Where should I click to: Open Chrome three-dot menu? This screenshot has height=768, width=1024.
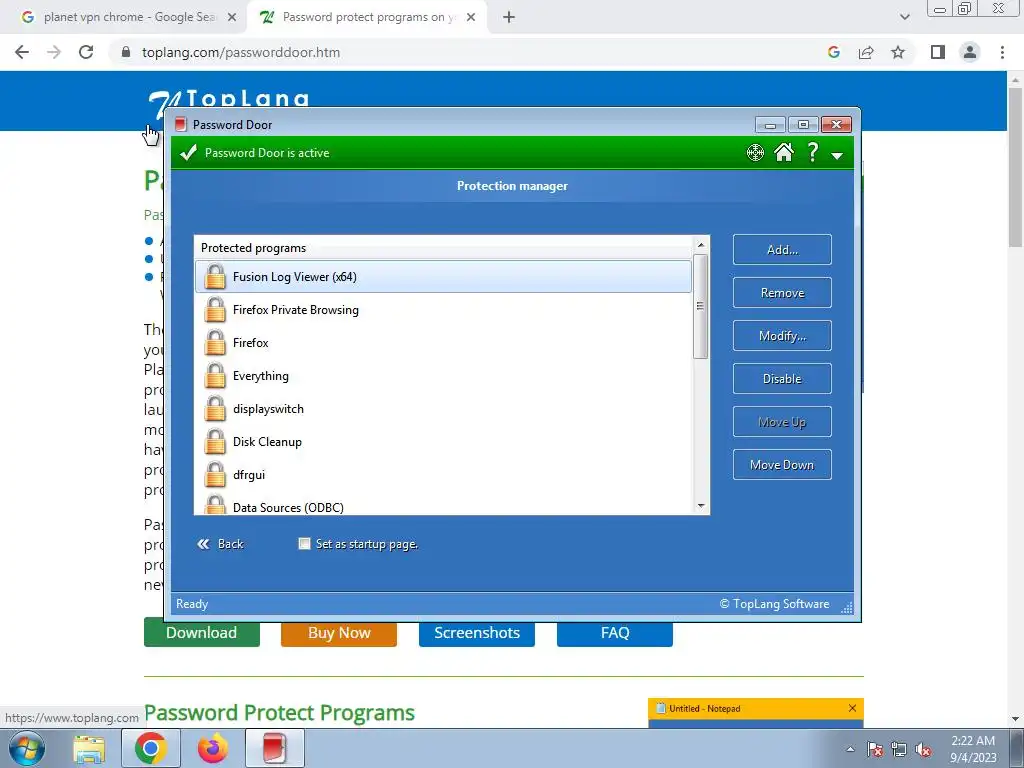coord(1002,52)
